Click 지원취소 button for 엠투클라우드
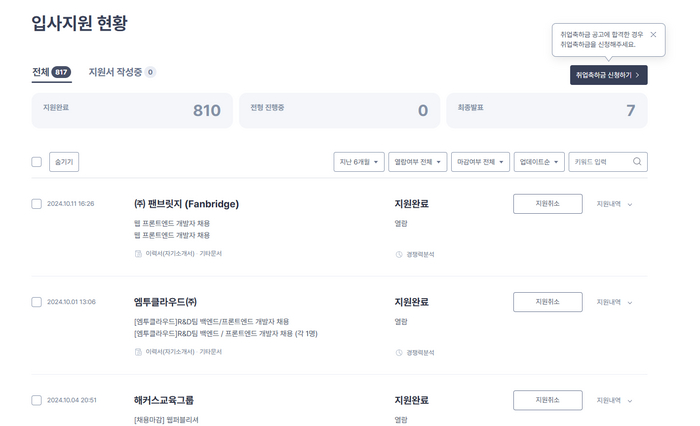This screenshot has width=700, height=426. click(547, 302)
